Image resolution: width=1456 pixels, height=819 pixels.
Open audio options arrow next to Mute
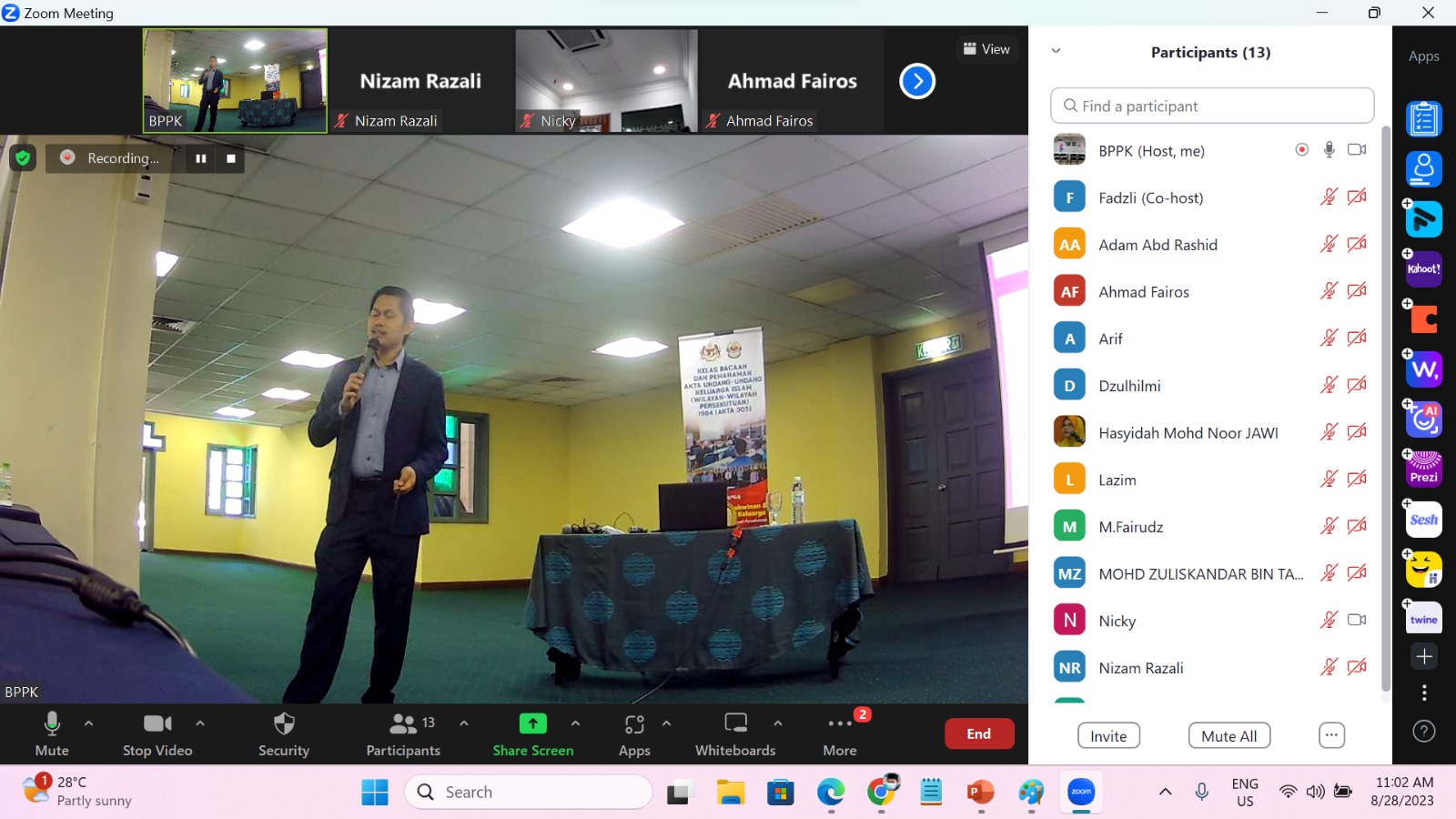88,723
